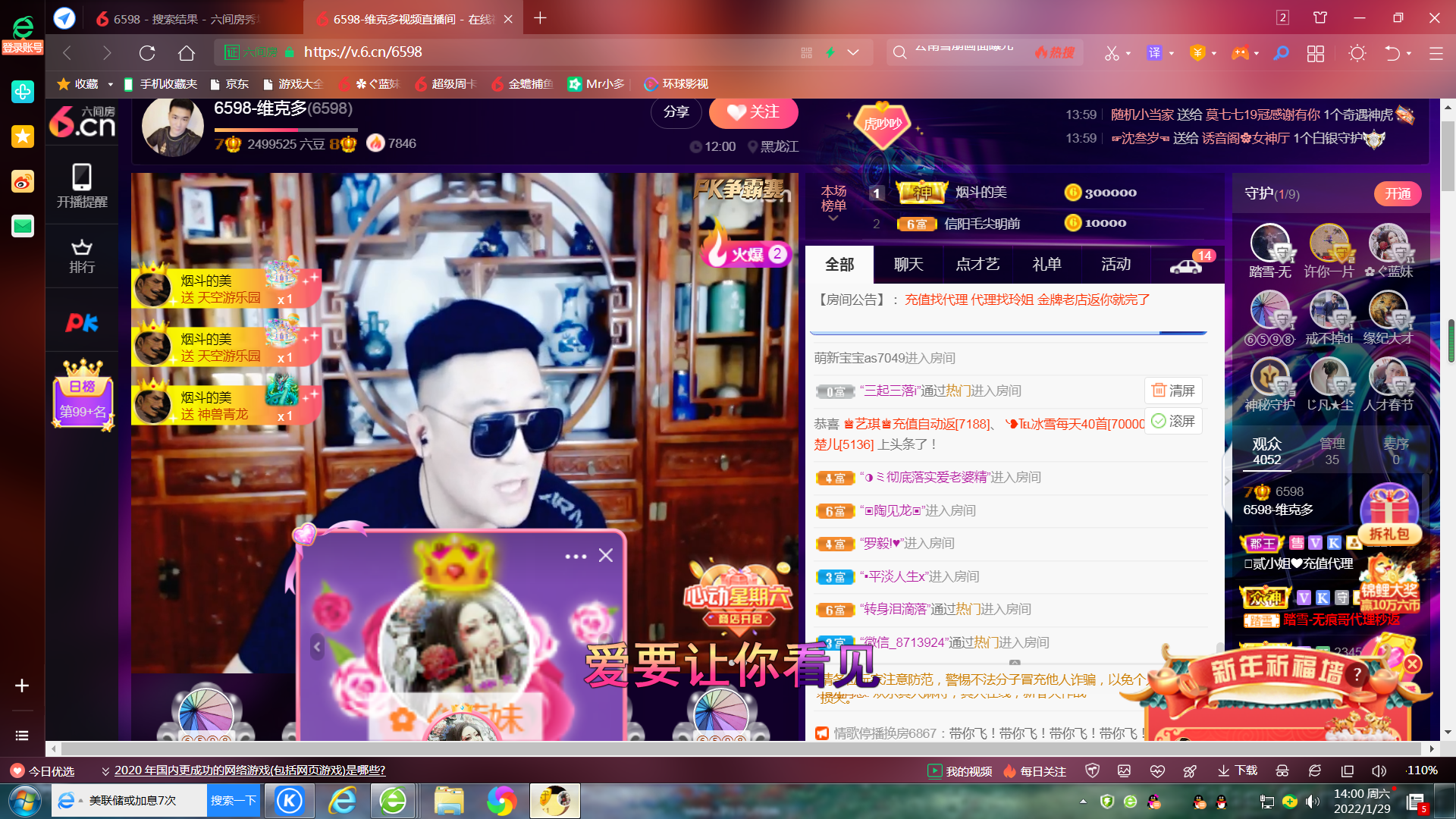Click the blue key password icon

pyautogui.click(x=1281, y=53)
